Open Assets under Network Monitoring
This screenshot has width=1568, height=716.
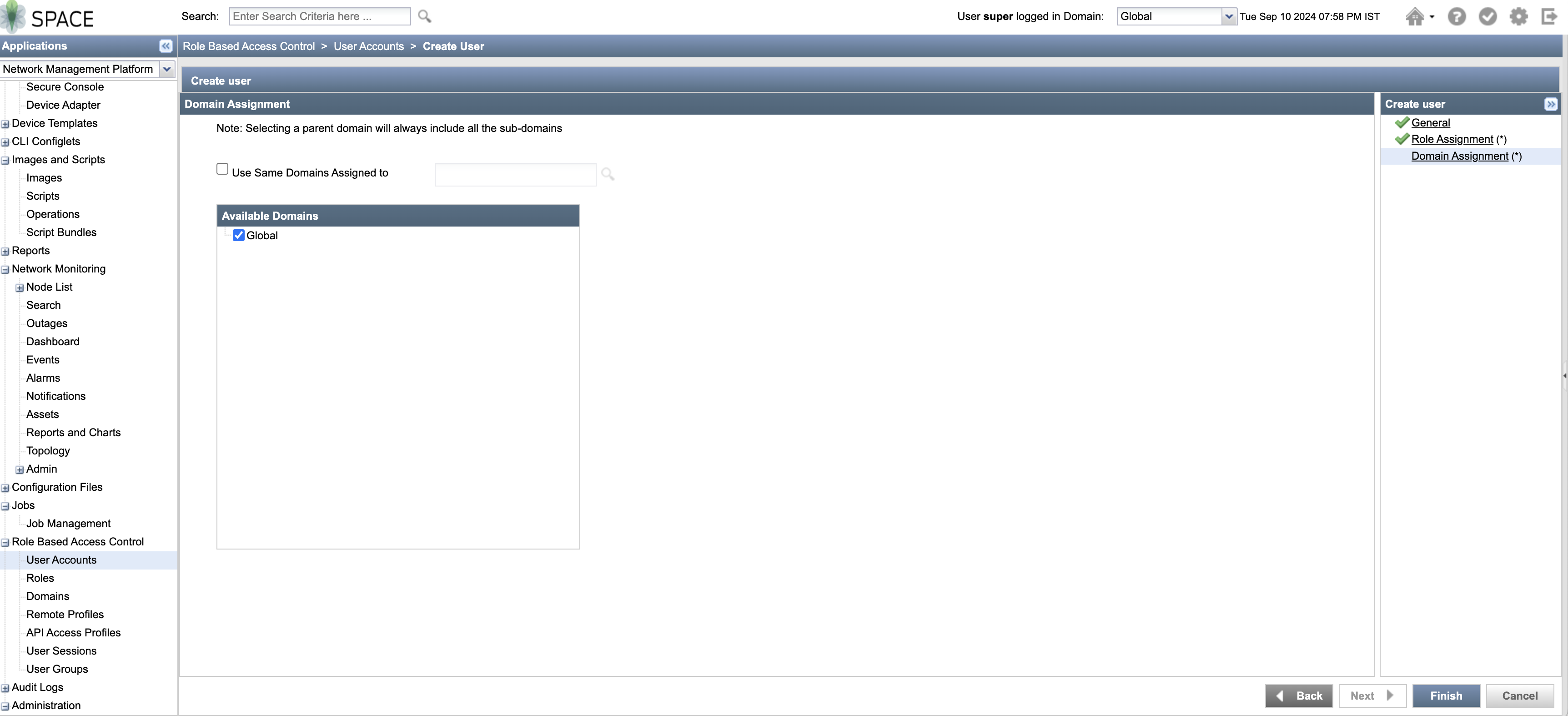pos(43,414)
